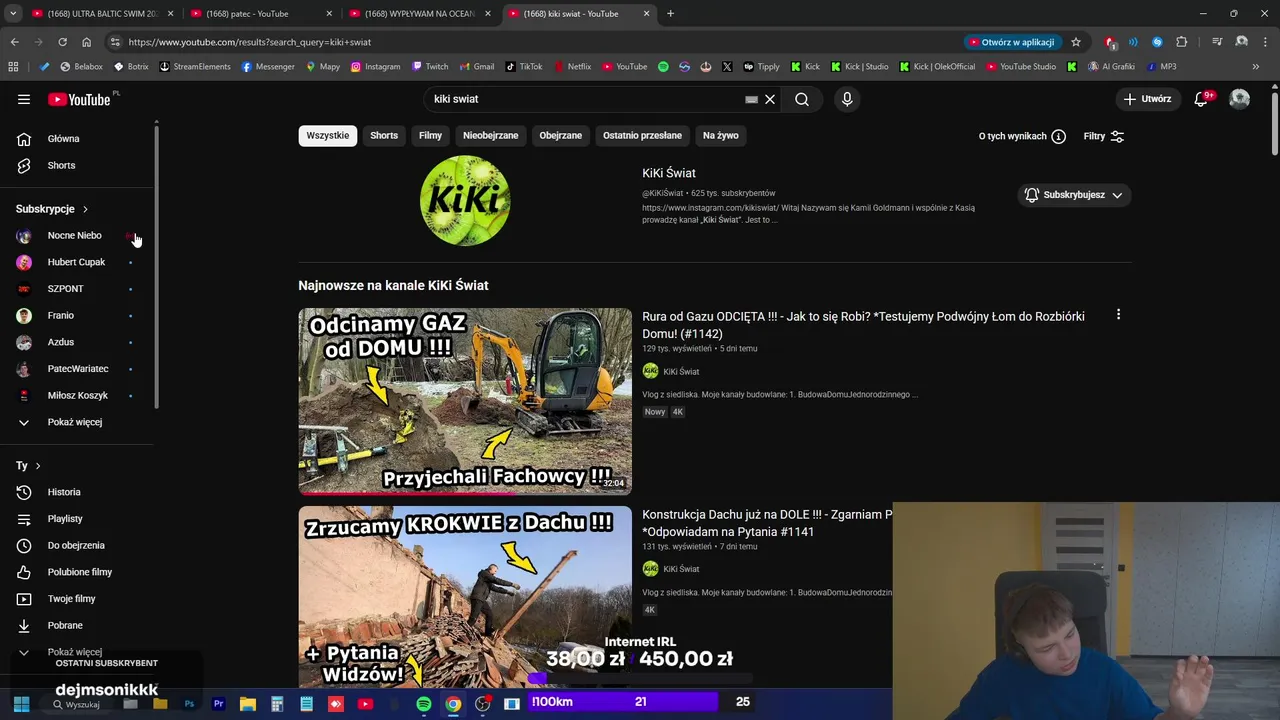Screen dimensions: 1280x720
Task: Open more options for Rura od Gazu video
Action: coord(1118,314)
